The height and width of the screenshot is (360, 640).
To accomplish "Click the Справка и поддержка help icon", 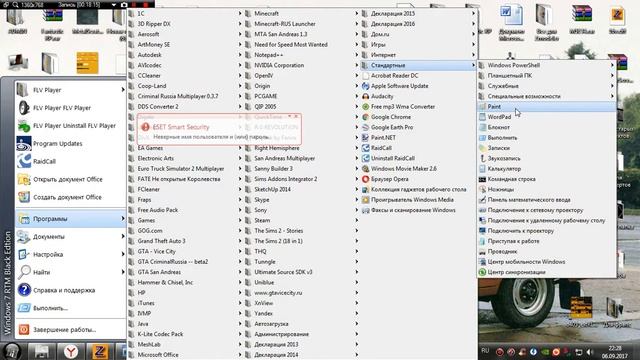I will (x=24, y=290).
